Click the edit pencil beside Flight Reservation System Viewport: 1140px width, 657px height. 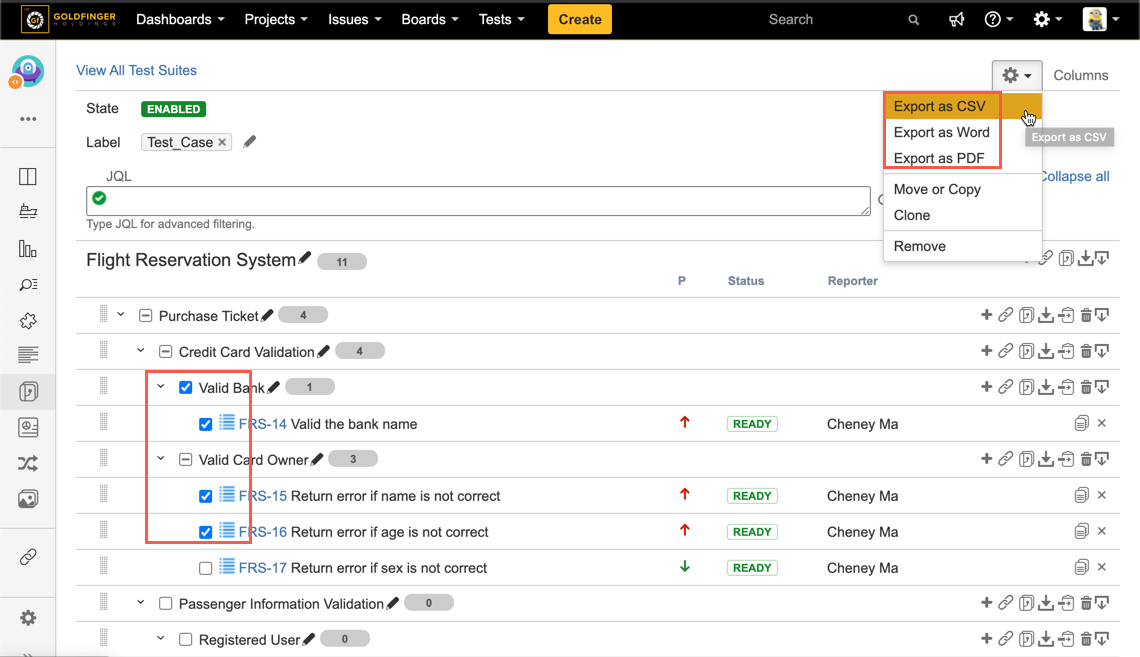click(x=305, y=259)
